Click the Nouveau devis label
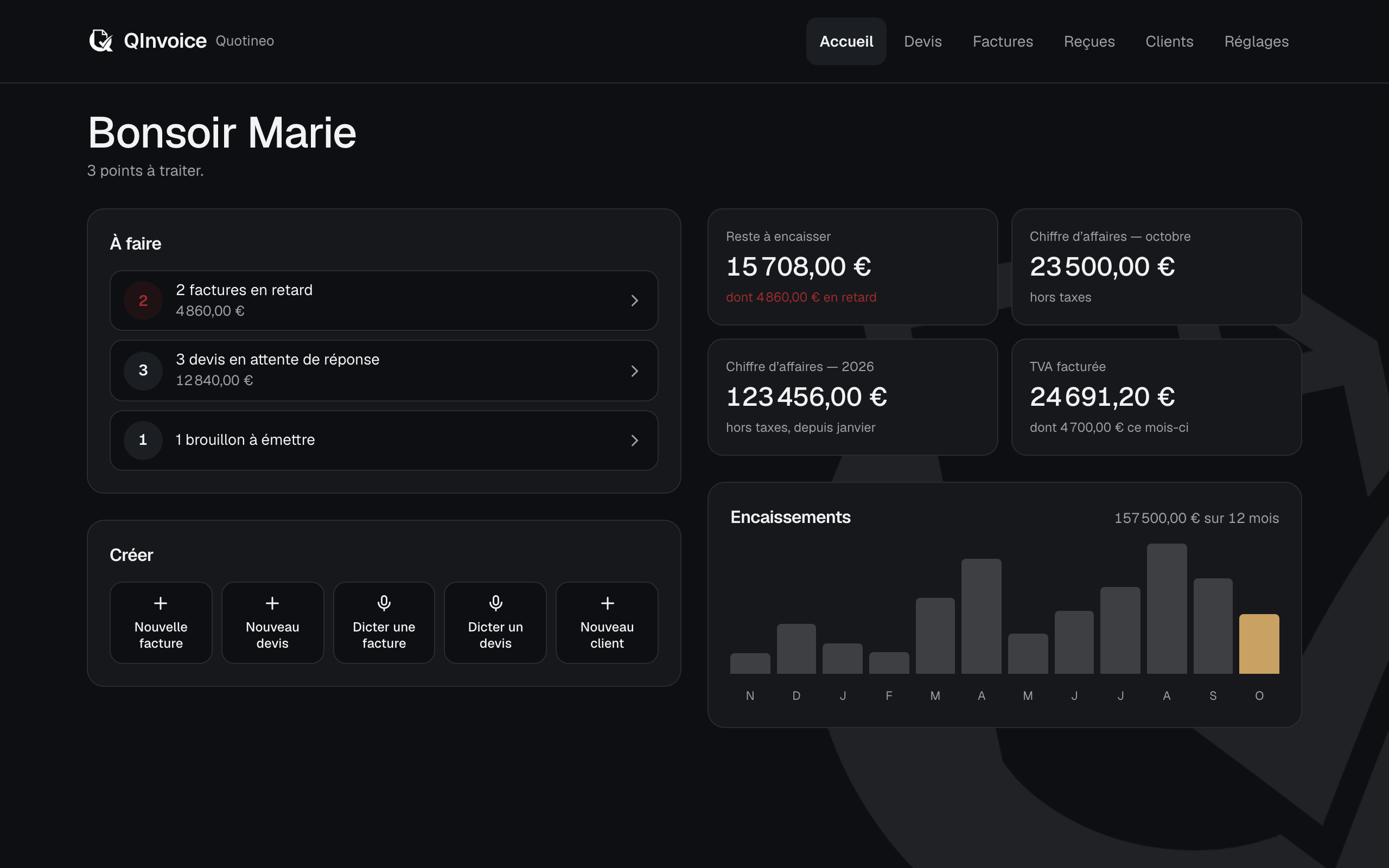 (272, 635)
